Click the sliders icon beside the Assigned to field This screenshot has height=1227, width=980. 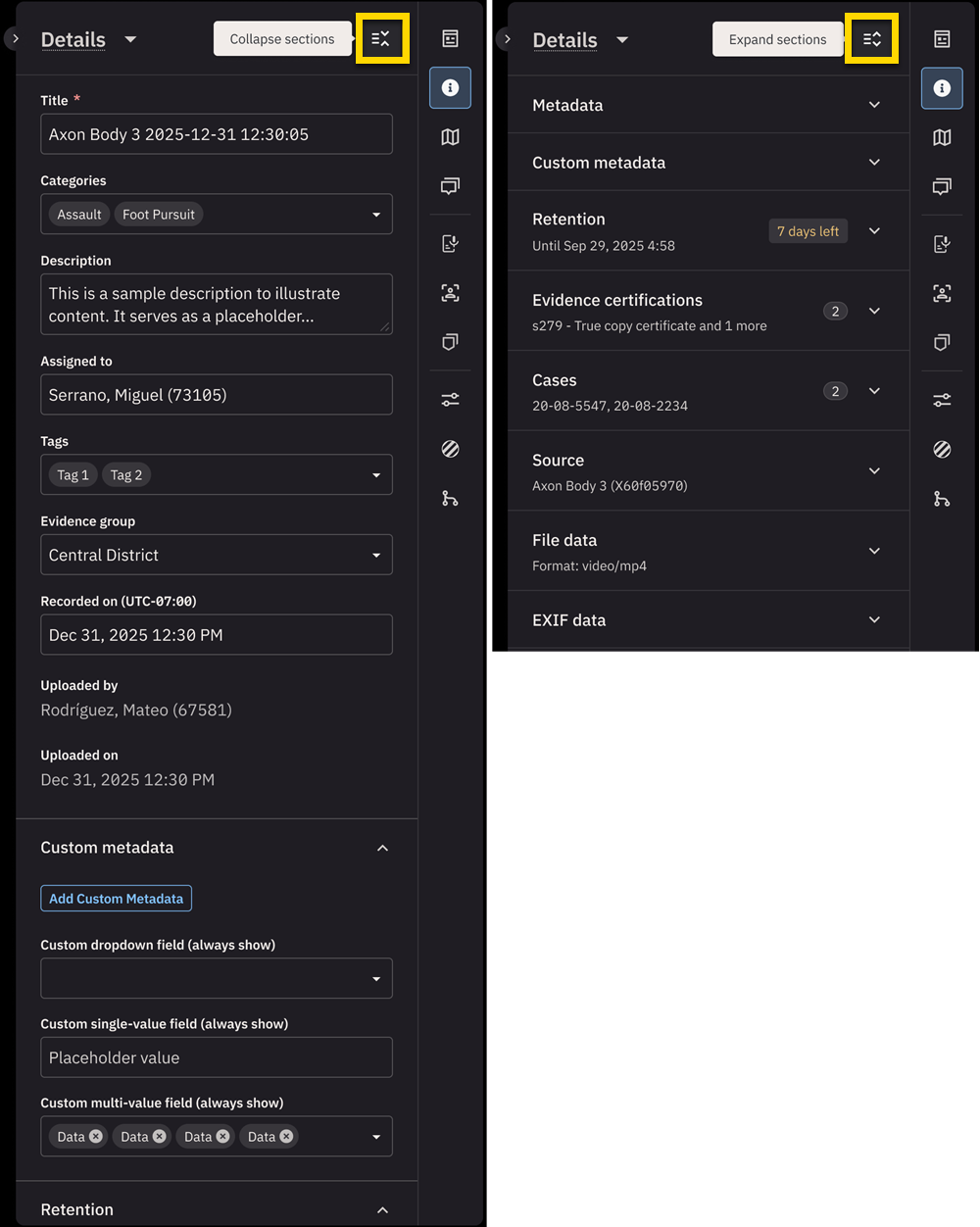point(450,400)
